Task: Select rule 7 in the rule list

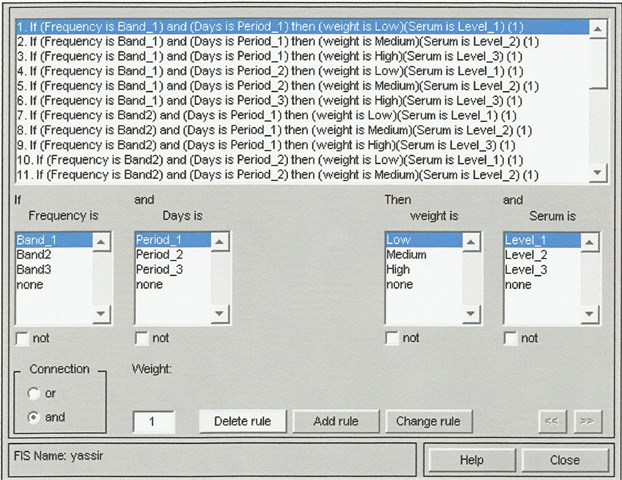Action: [302, 115]
